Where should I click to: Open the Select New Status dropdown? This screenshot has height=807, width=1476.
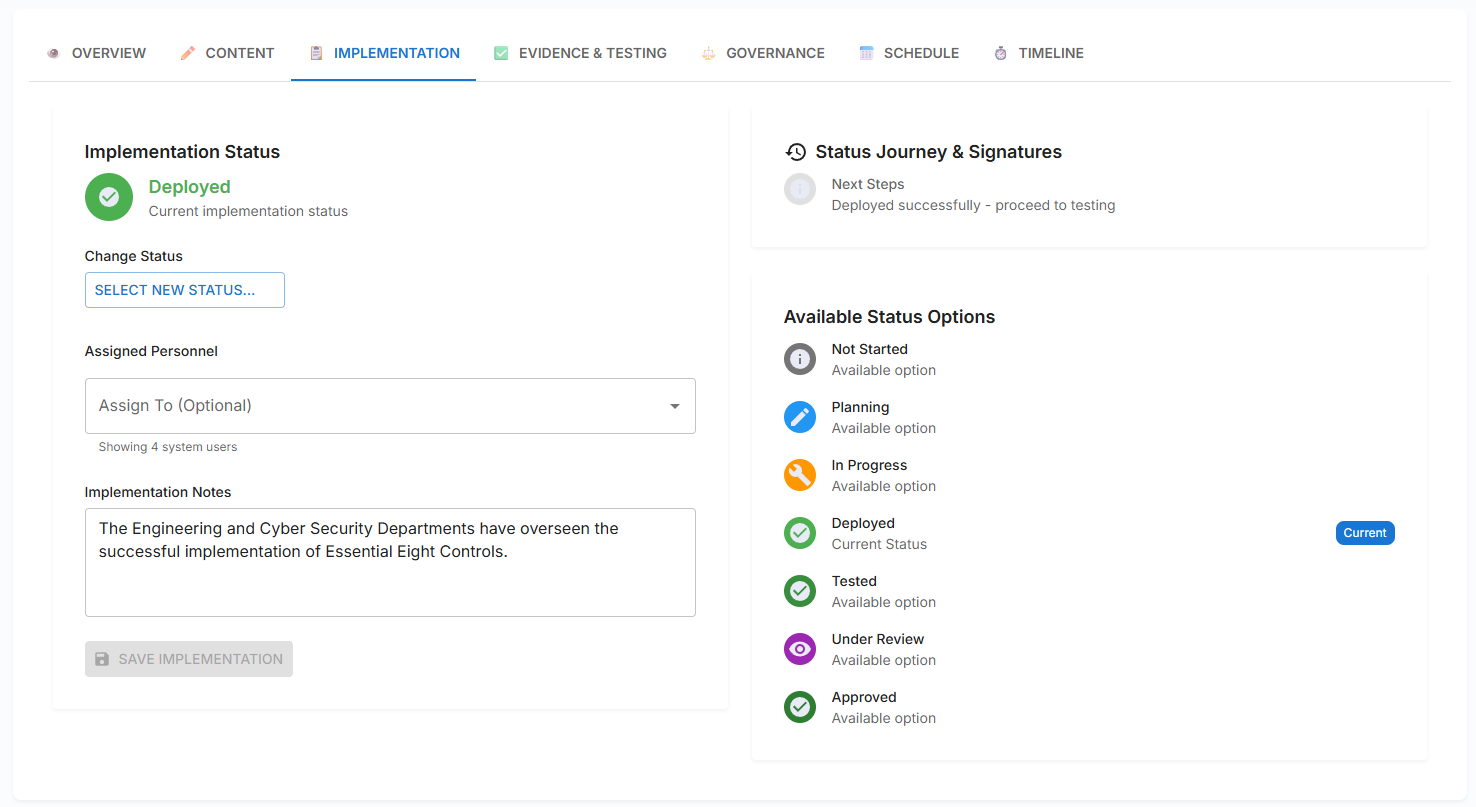click(185, 290)
